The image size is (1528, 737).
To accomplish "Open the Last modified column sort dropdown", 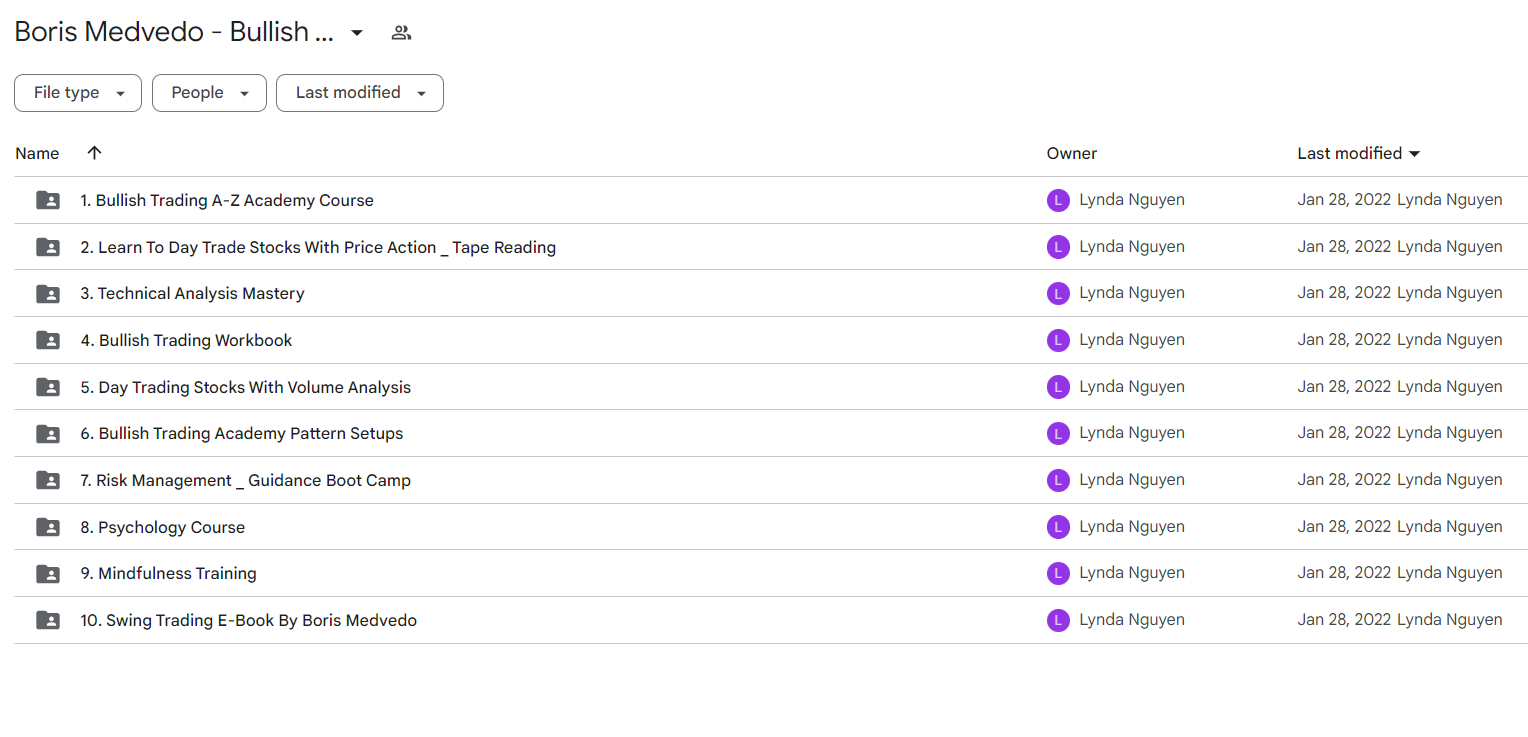I will click(1414, 154).
